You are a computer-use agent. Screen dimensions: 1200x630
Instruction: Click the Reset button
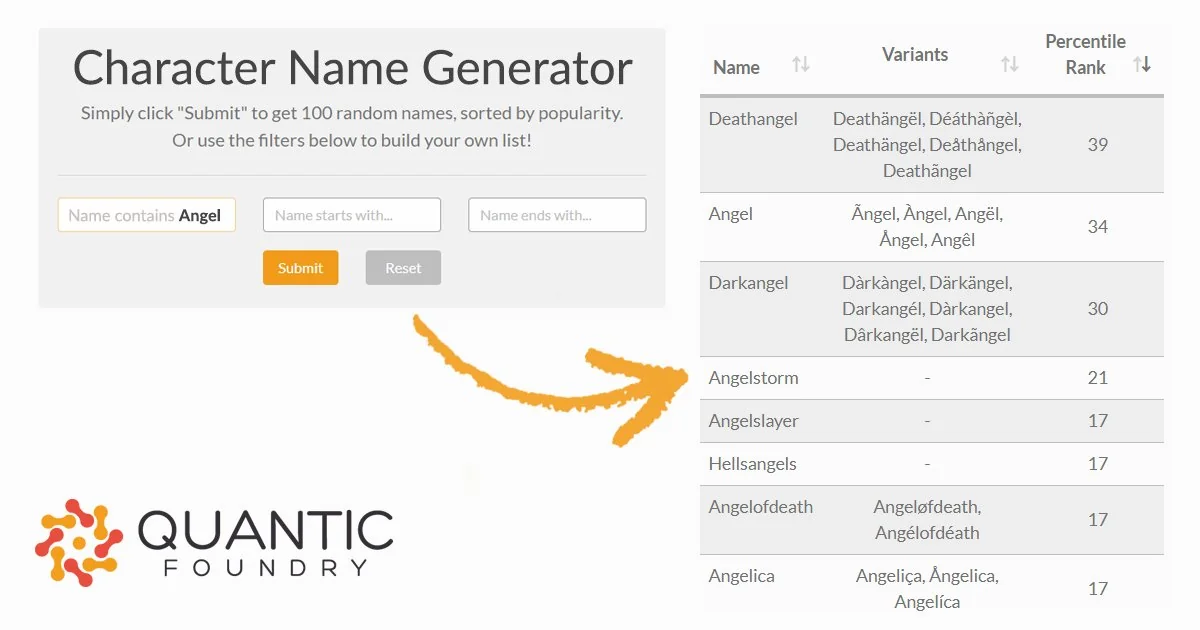pos(403,267)
